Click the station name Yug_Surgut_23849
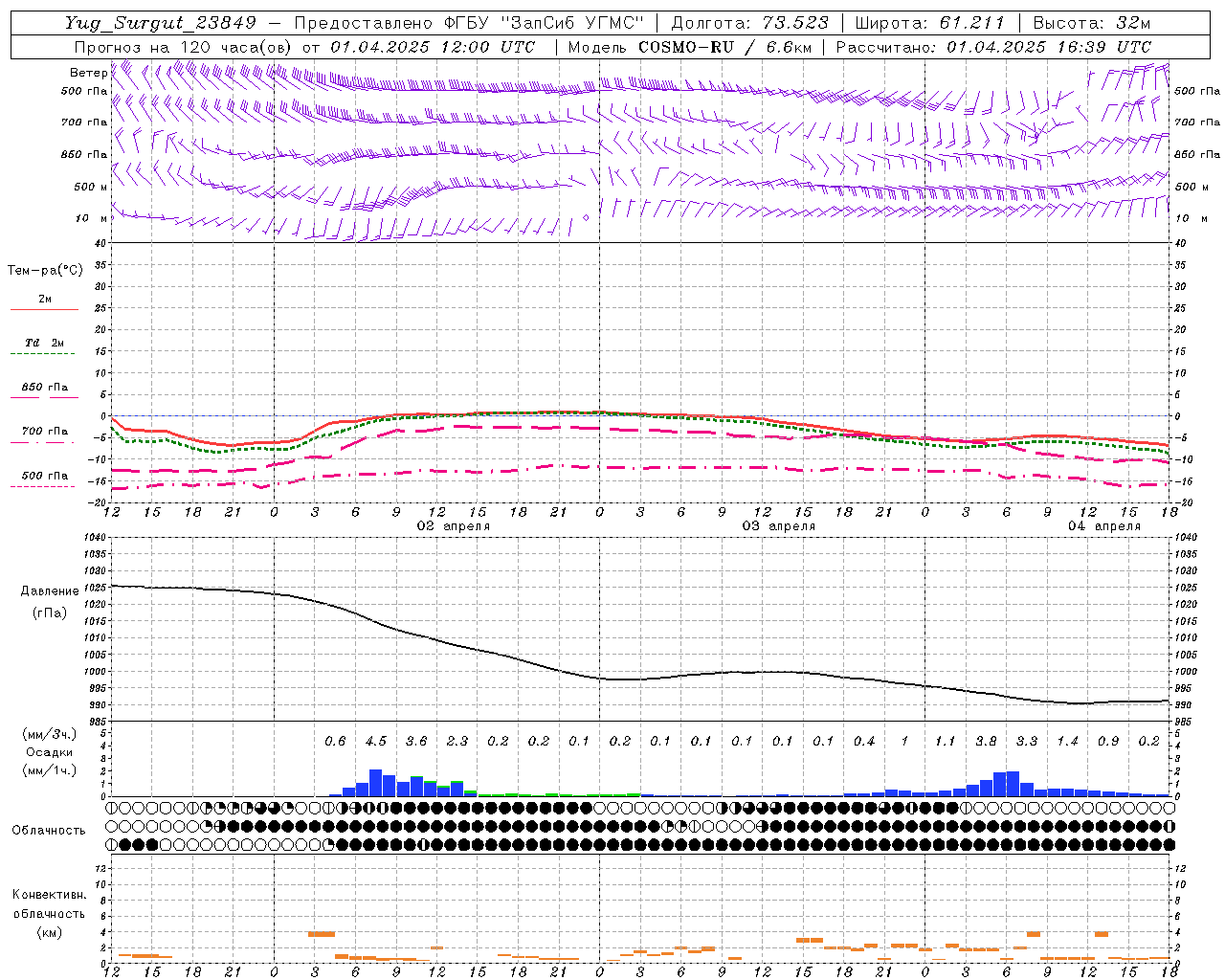 161,23
